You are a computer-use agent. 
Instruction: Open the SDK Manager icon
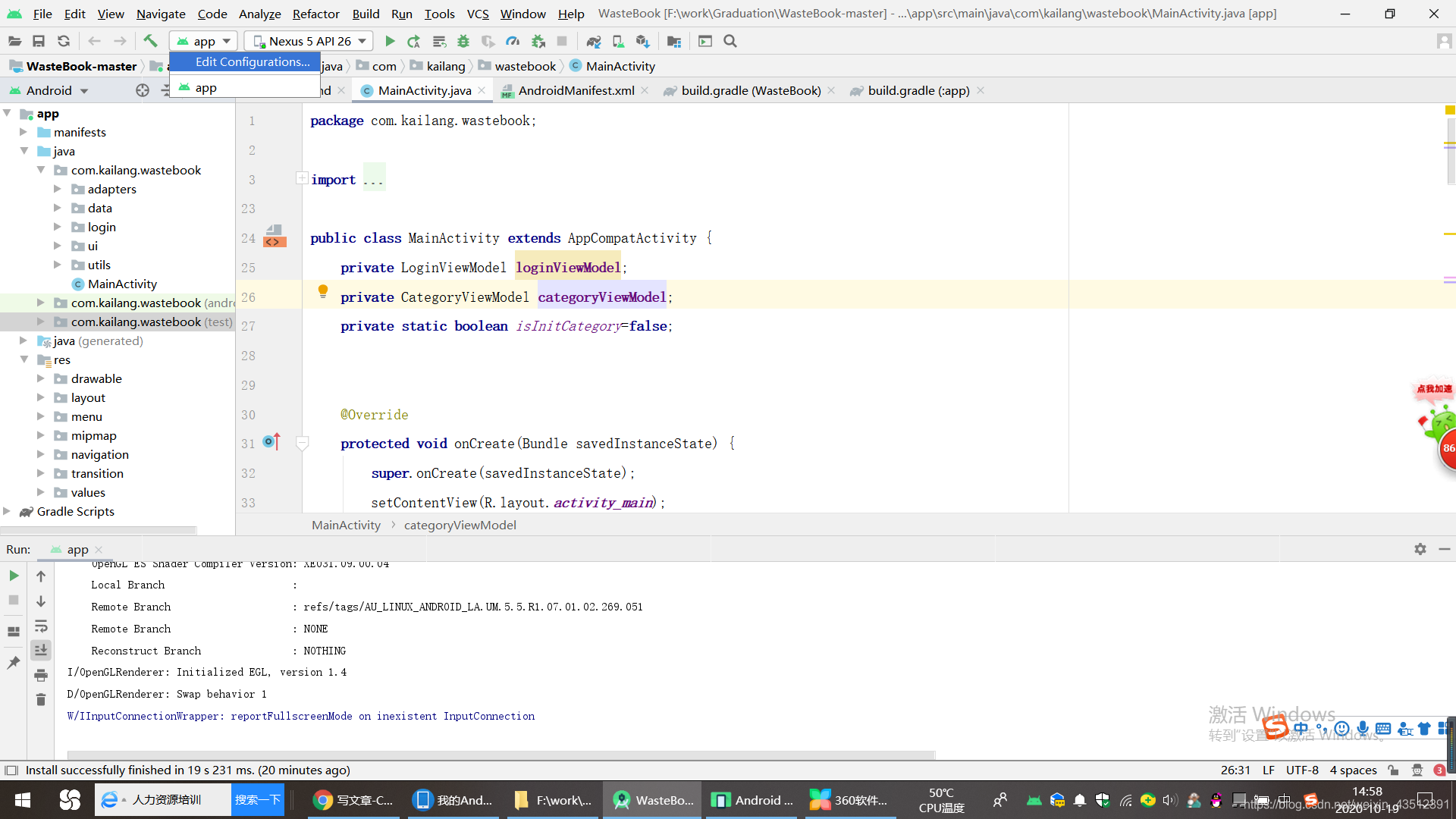click(643, 41)
